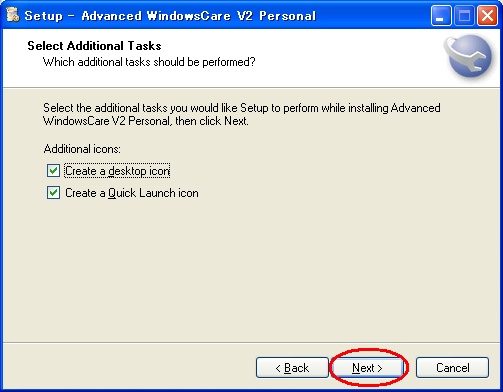Click the "Additional icons:" group label
Screen dimensions: 503x392
pos(82,149)
